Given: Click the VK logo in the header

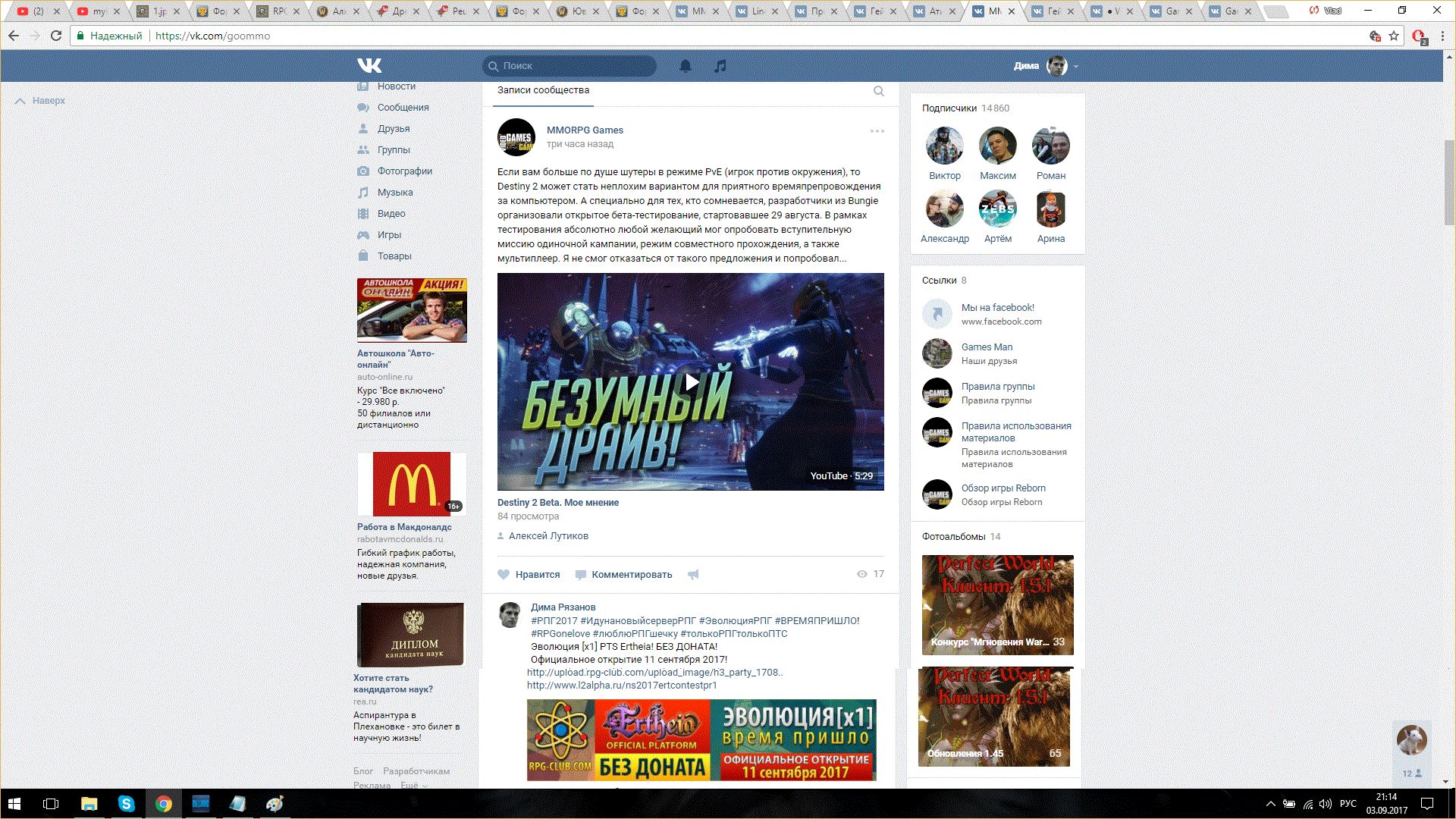Looking at the screenshot, I should 369,65.
